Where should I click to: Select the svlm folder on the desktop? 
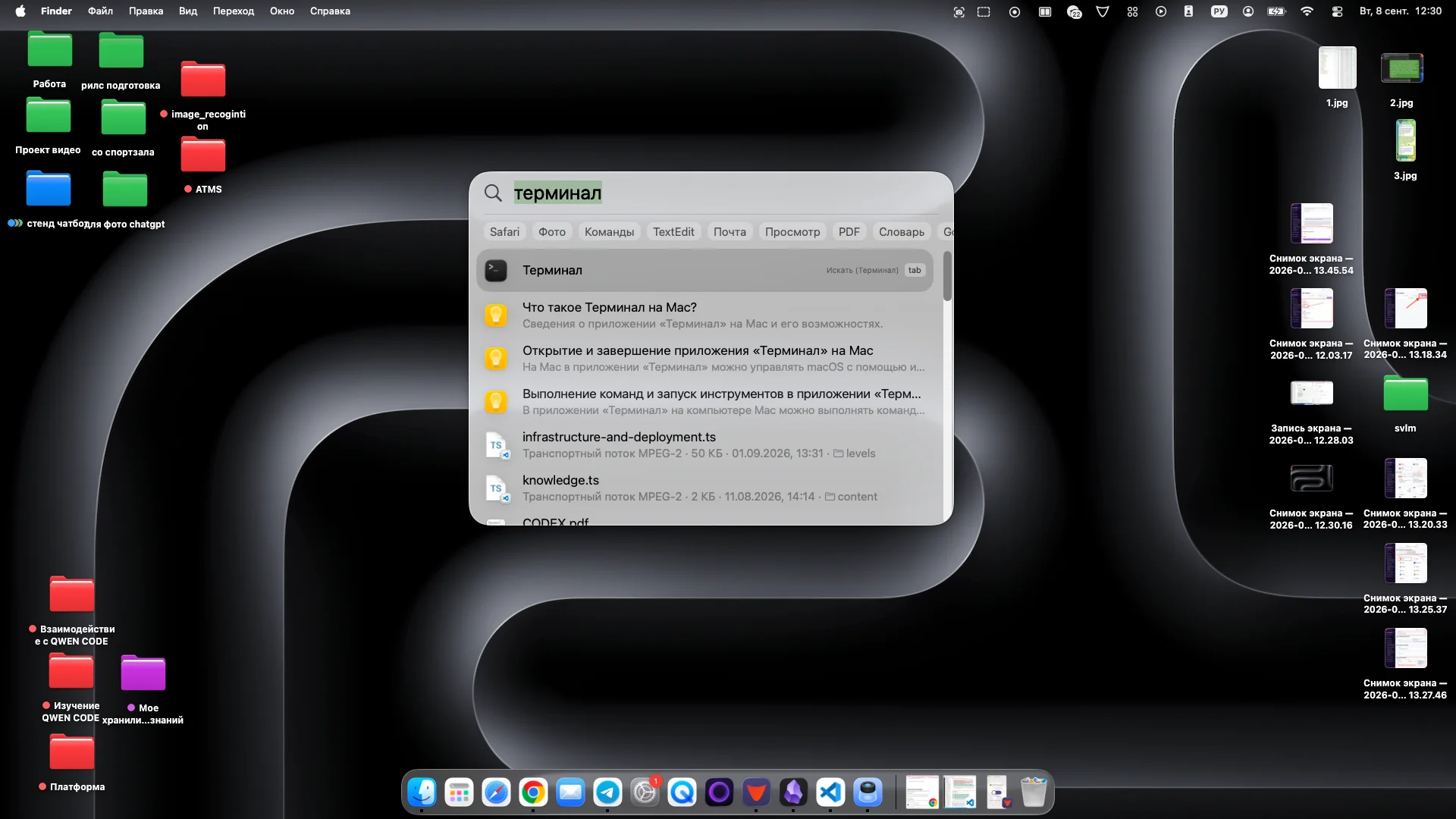(1405, 404)
